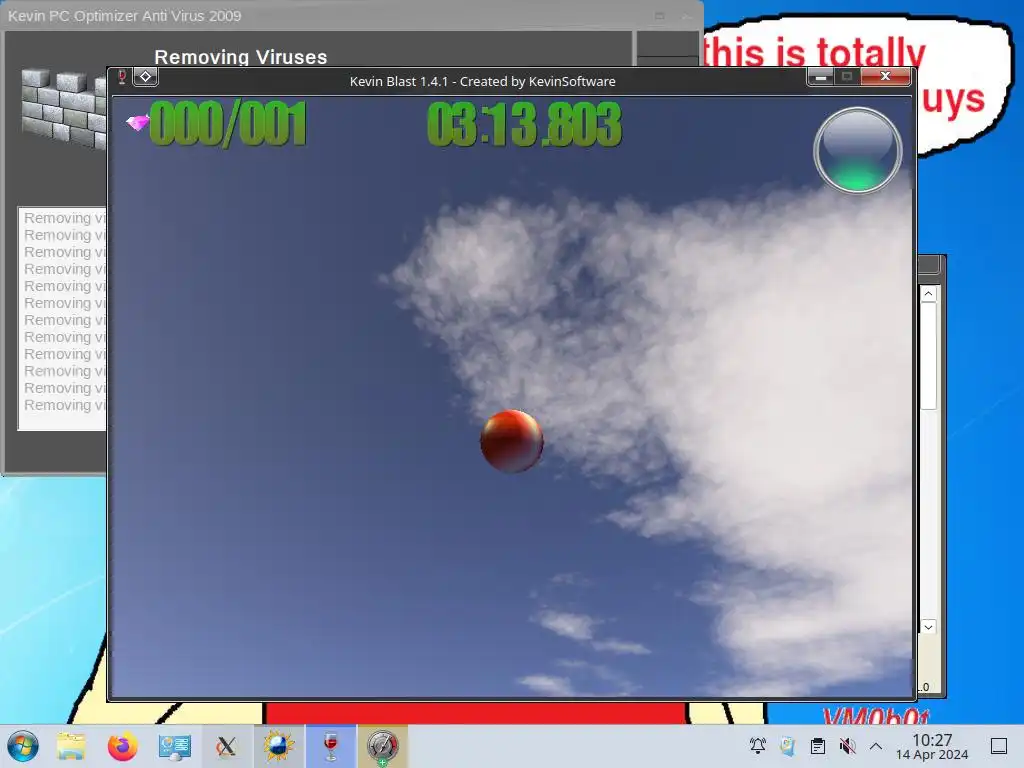Click the muted volume tray icon
This screenshot has width=1024, height=768.
(847, 746)
